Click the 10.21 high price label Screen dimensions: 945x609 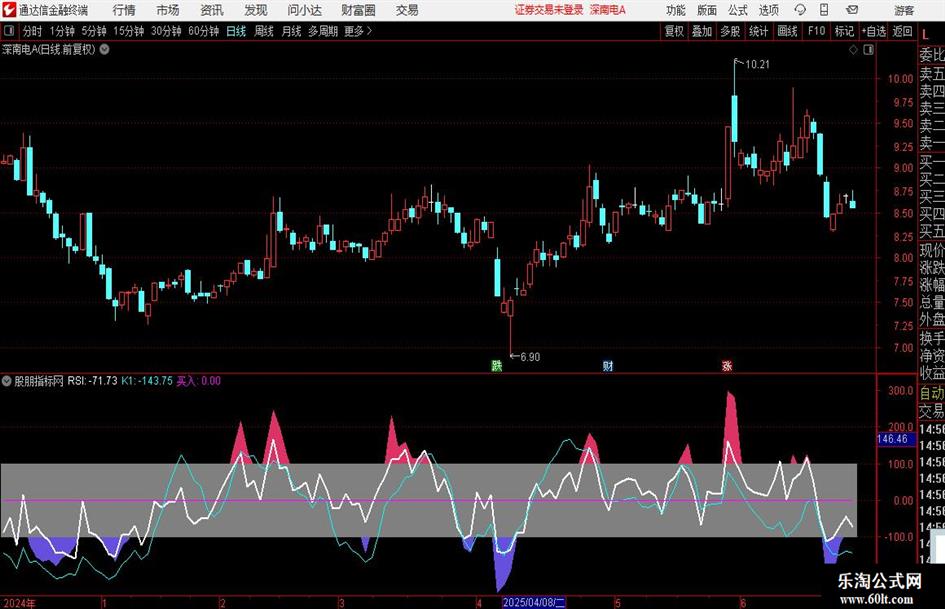[x=758, y=64]
